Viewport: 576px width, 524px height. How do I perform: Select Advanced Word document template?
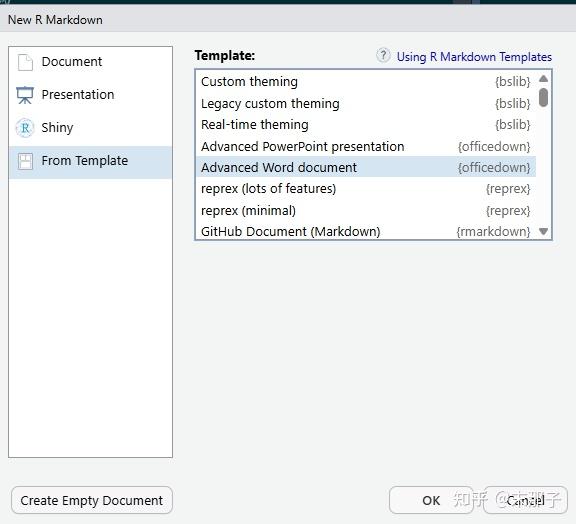tap(366, 167)
